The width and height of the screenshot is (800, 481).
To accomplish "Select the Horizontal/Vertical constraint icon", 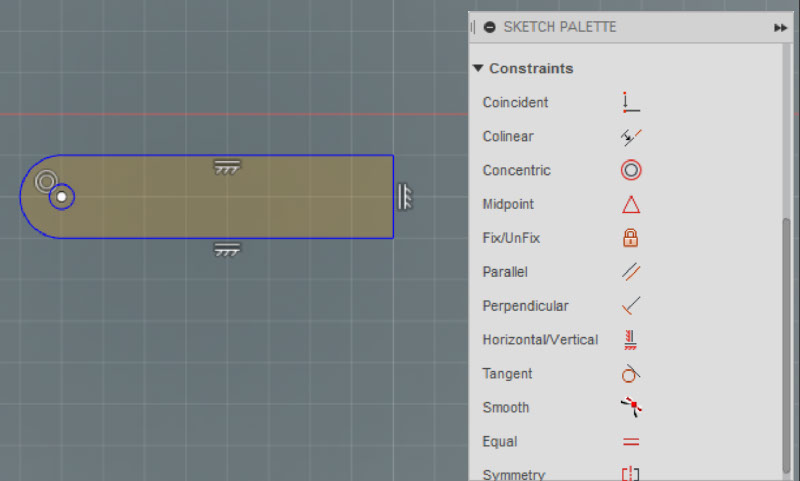I will point(631,340).
